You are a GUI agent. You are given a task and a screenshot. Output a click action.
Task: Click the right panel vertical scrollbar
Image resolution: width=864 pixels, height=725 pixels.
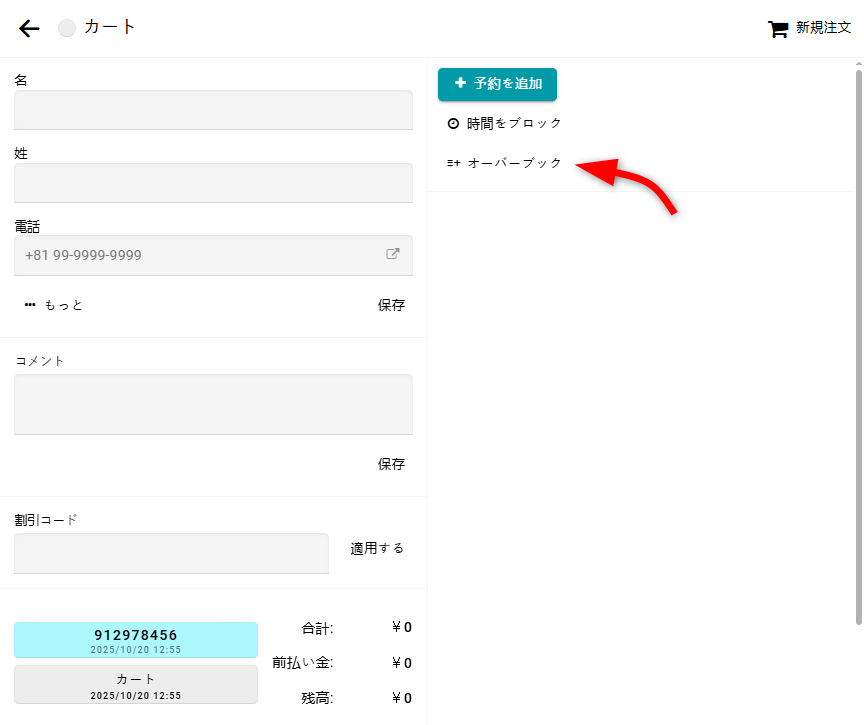858,347
